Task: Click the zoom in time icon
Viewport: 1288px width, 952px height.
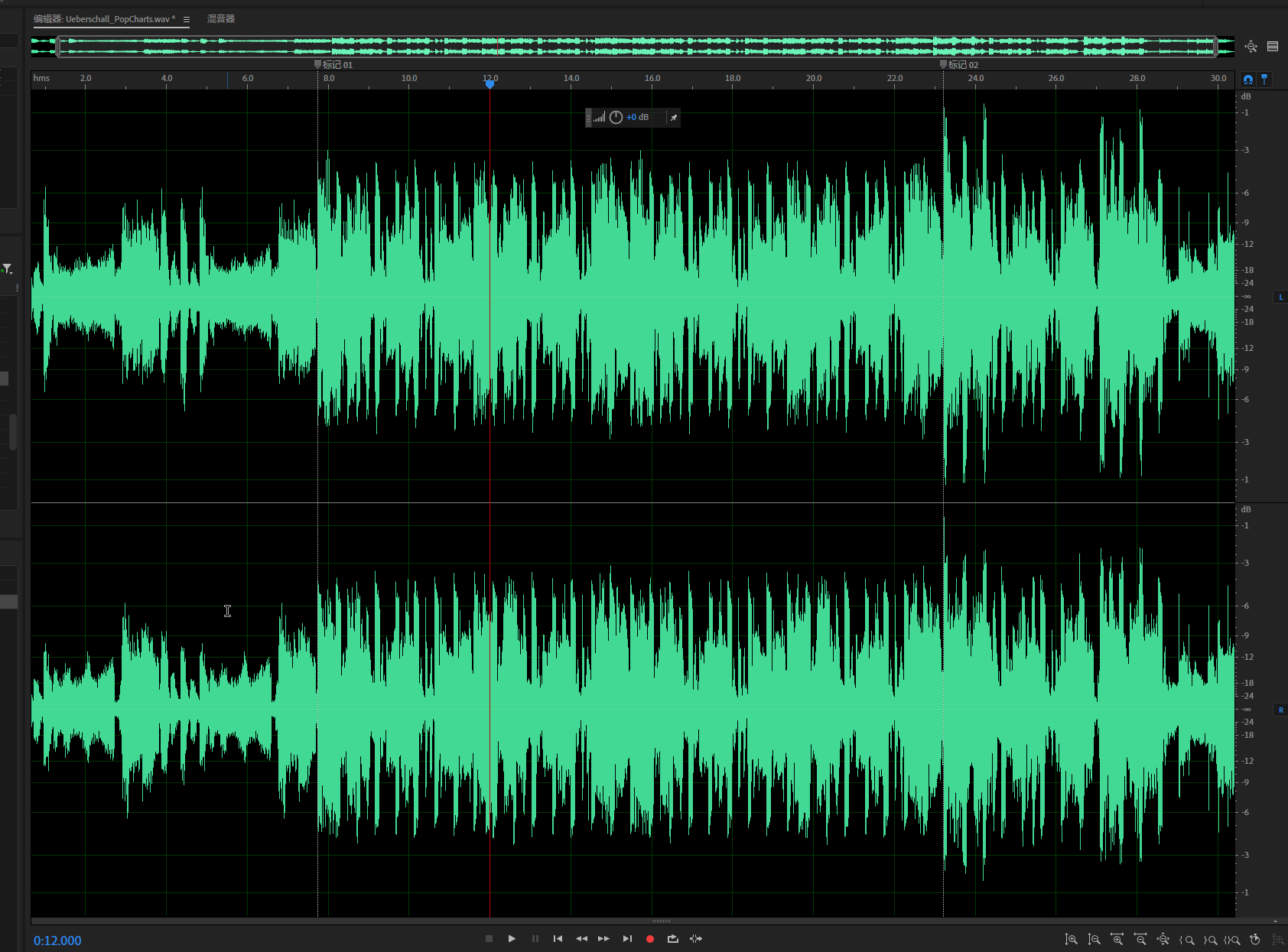Action: (x=1117, y=940)
